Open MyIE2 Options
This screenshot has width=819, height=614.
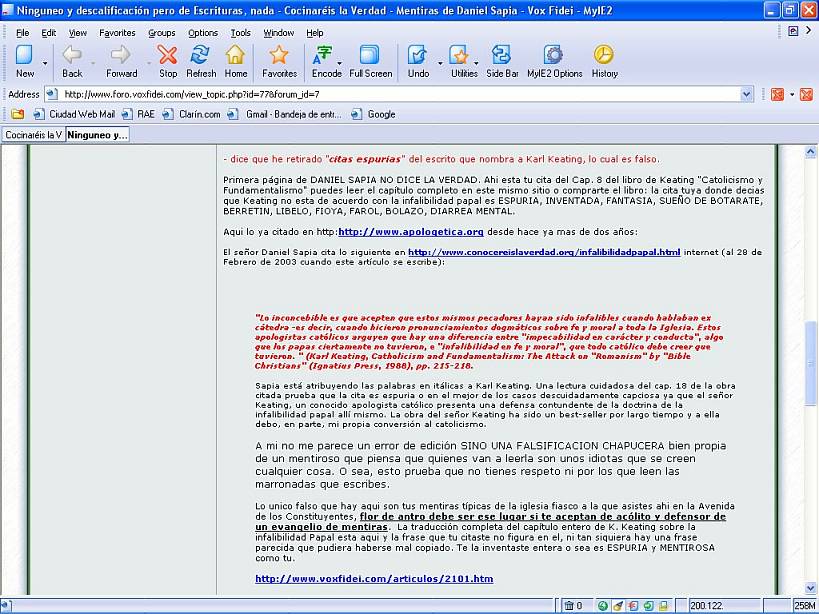(554, 60)
